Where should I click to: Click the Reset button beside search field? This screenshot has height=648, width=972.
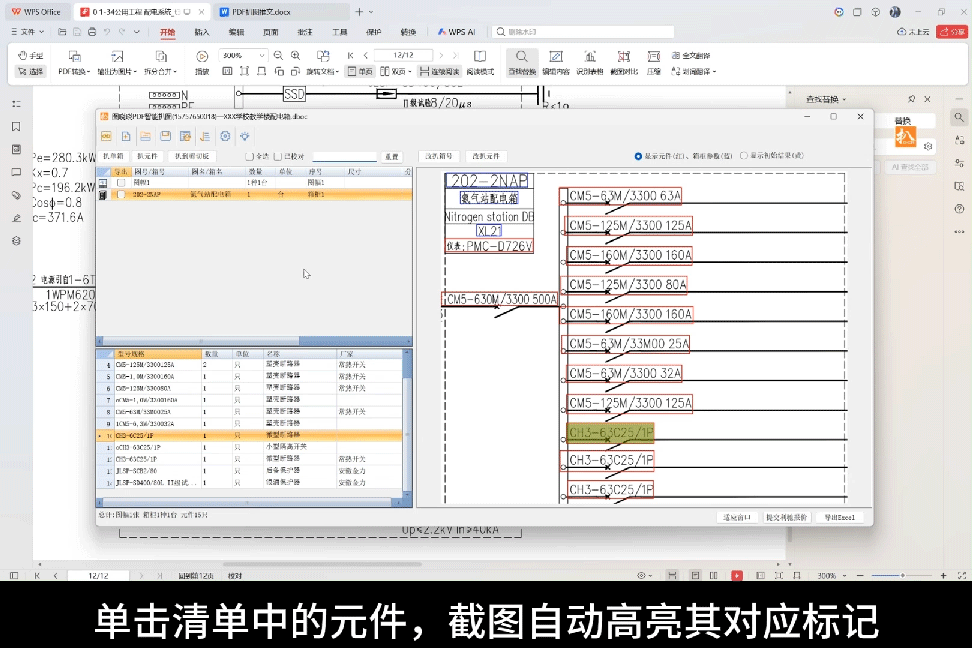391,156
